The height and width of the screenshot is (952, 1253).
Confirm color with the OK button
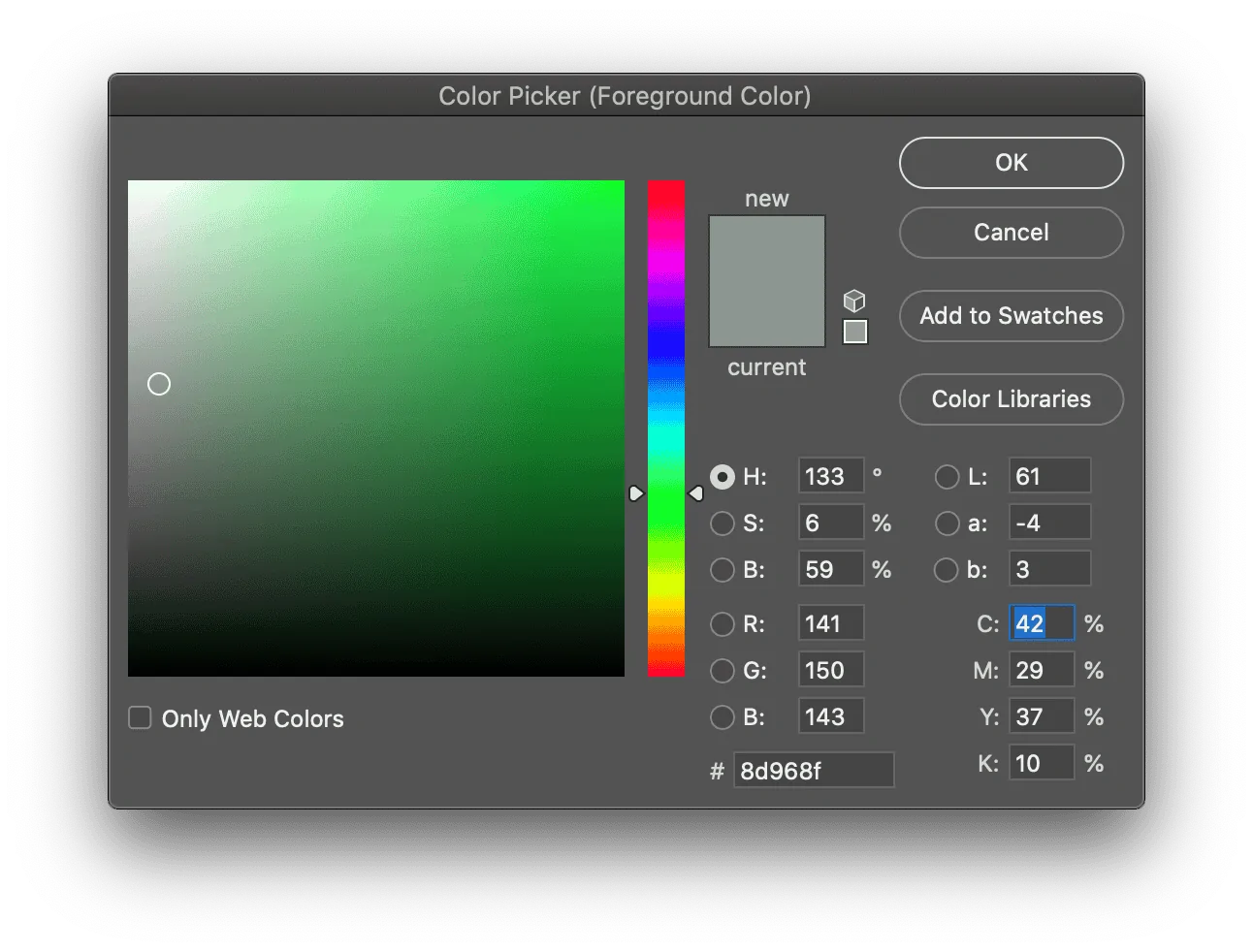[1012, 163]
